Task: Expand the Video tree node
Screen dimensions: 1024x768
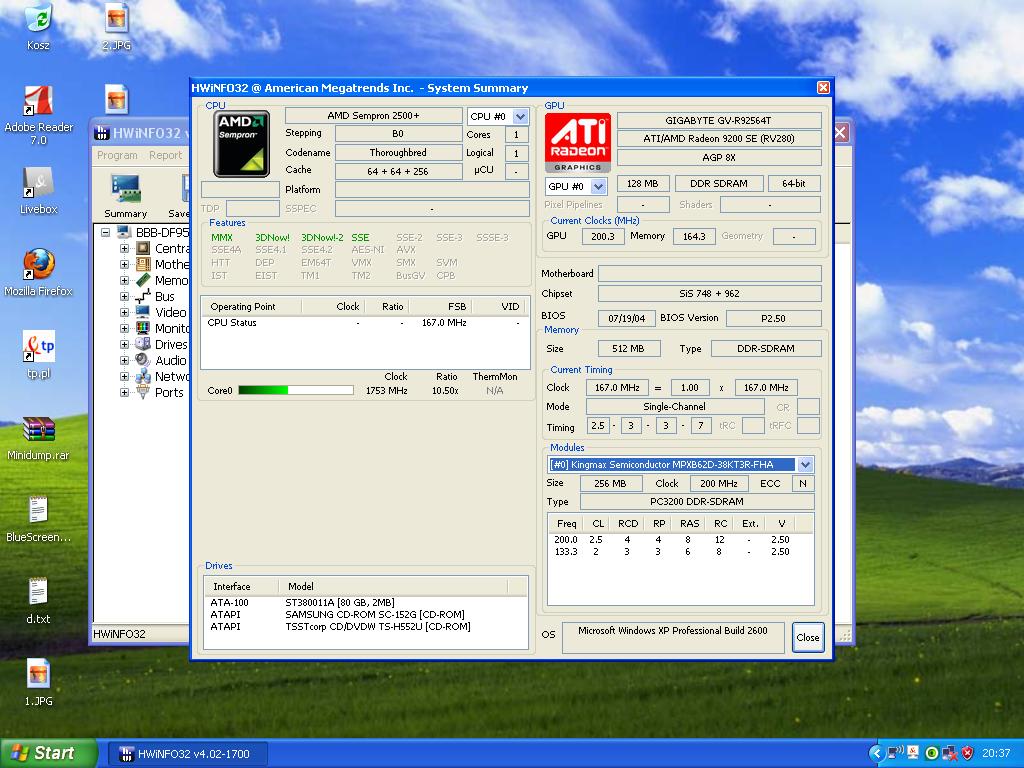Action: pos(124,312)
